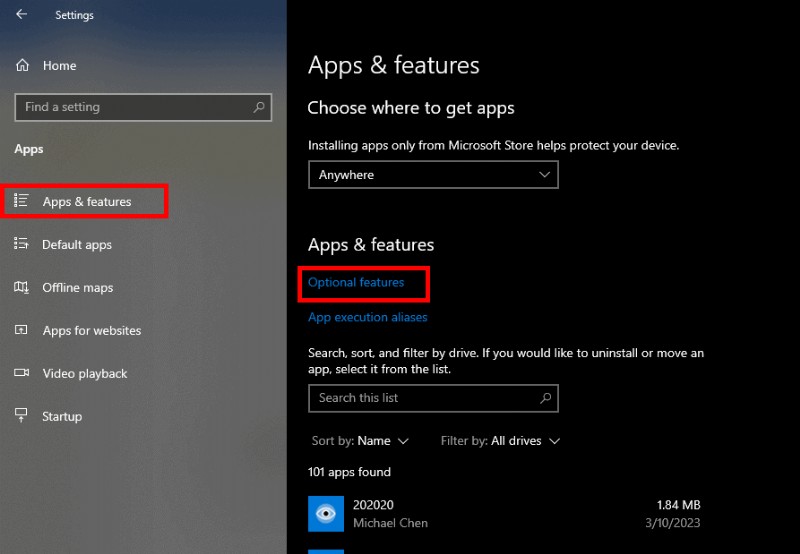Focus the Find a setting search box
The image size is (800, 554).
(x=143, y=107)
